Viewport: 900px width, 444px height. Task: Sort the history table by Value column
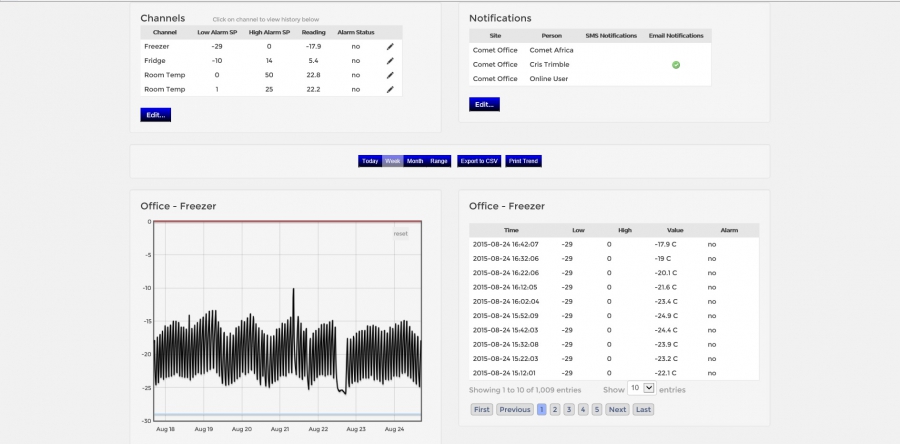click(674, 230)
